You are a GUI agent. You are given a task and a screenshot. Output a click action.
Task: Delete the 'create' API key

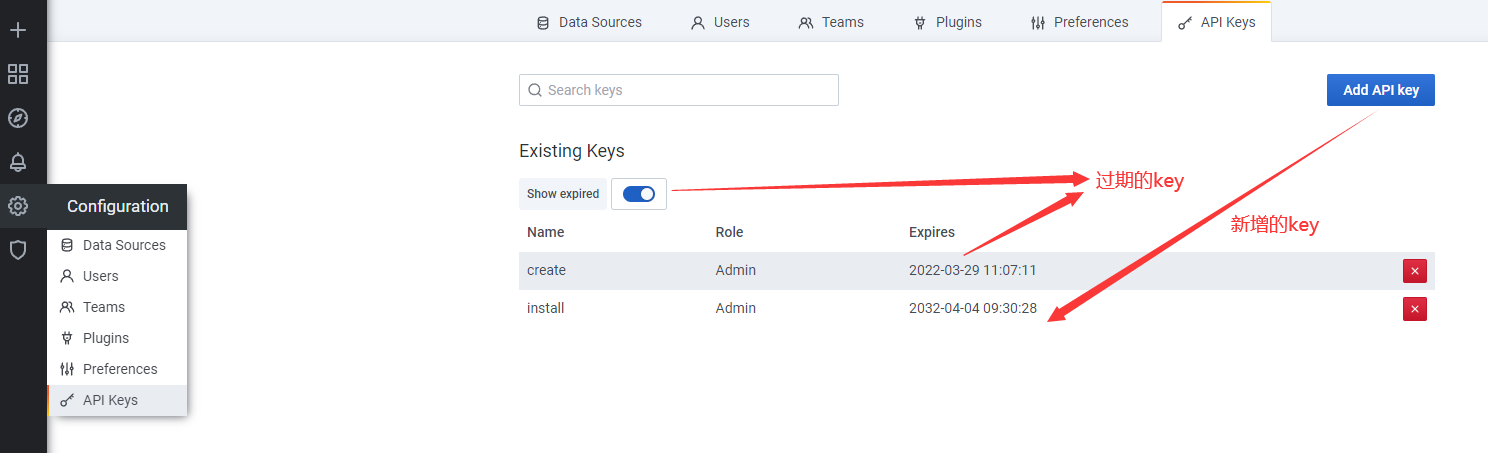click(x=1414, y=271)
